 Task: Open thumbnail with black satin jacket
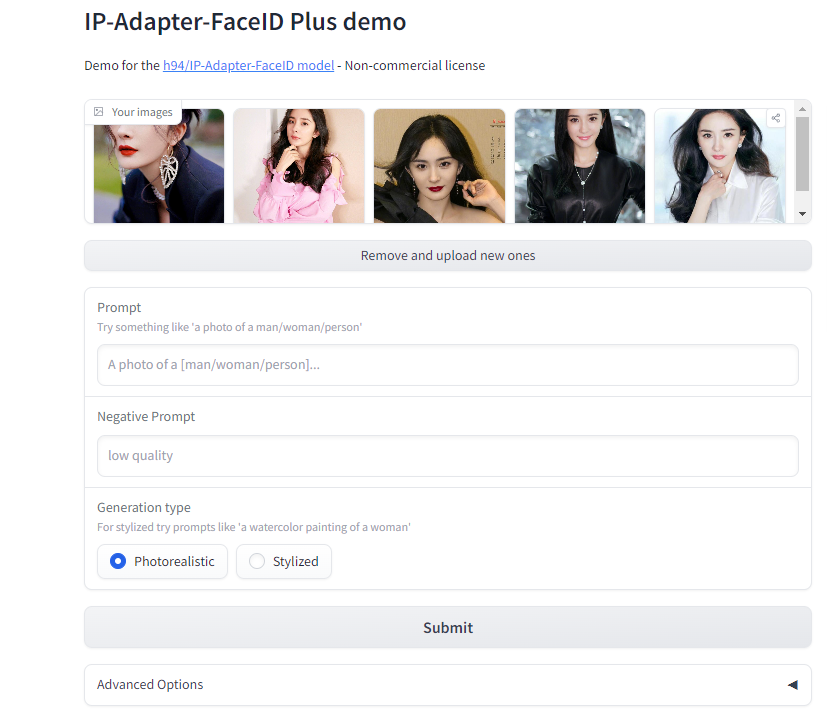point(580,166)
